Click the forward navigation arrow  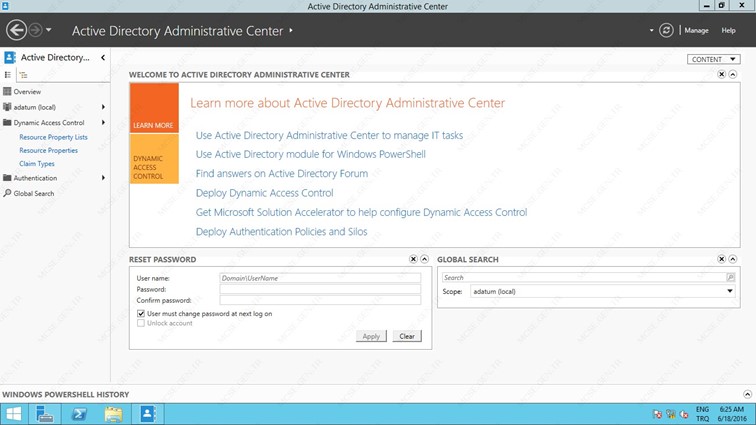tap(35, 30)
